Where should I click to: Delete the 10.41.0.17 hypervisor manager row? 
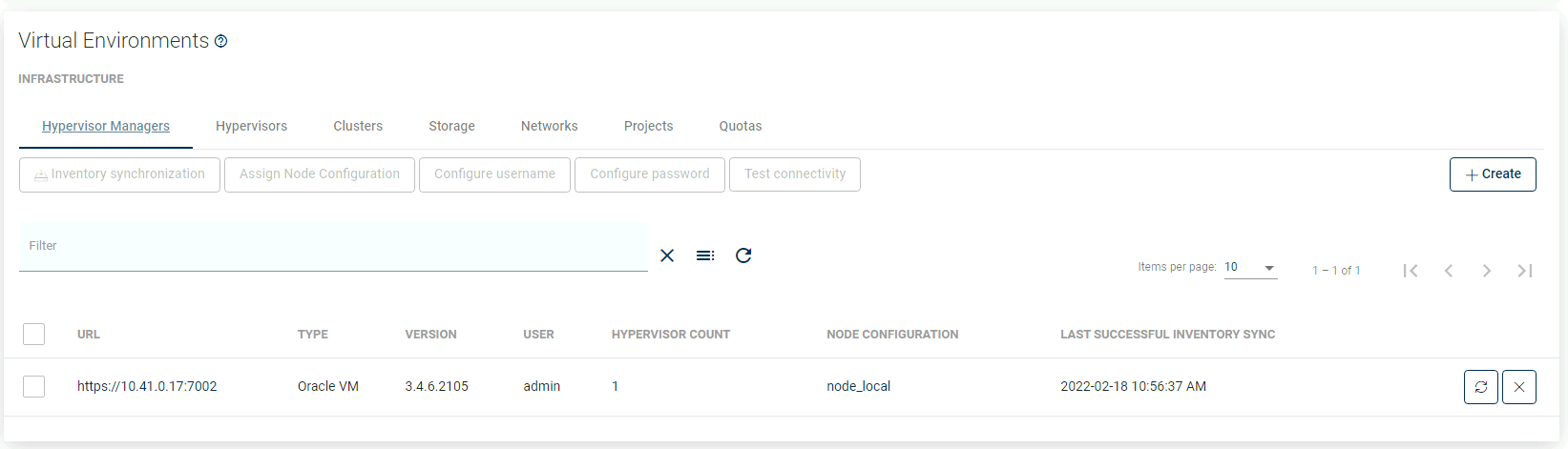tap(1518, 387)
